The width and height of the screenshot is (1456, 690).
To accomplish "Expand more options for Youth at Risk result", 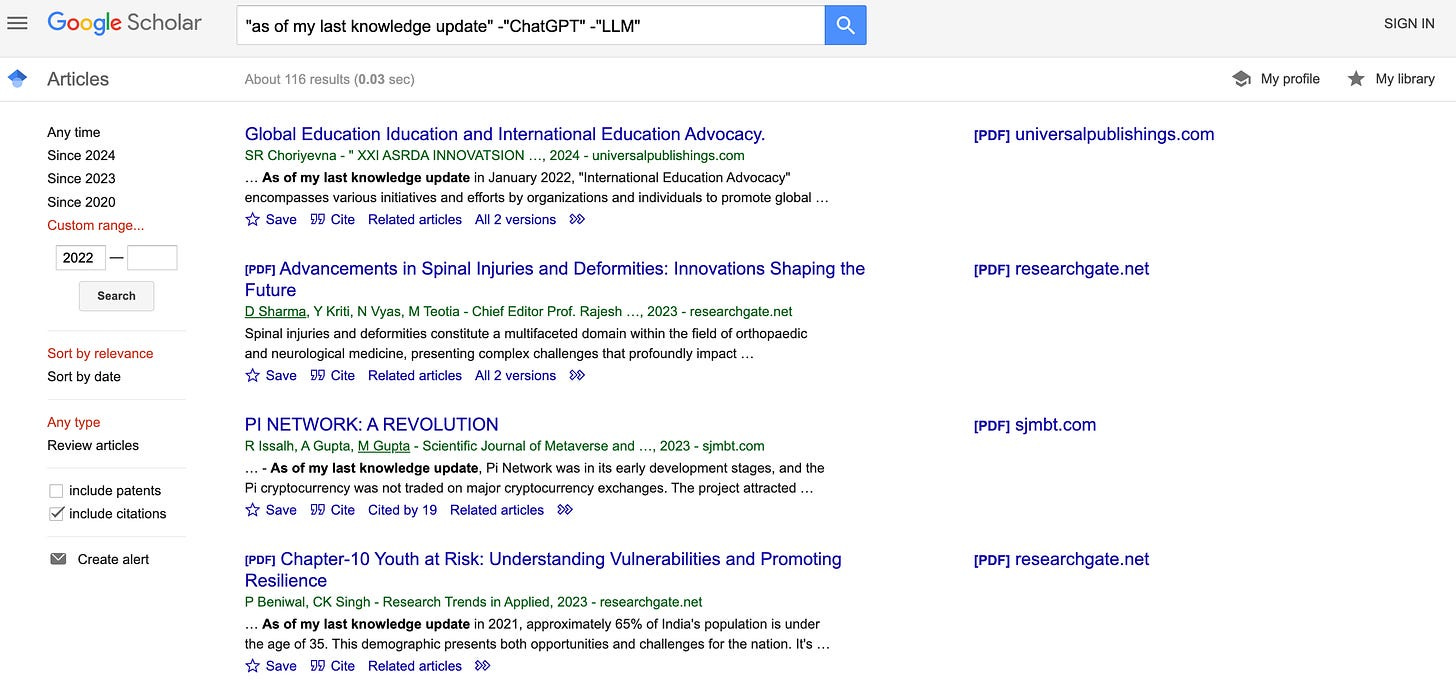I will [483, 666].
